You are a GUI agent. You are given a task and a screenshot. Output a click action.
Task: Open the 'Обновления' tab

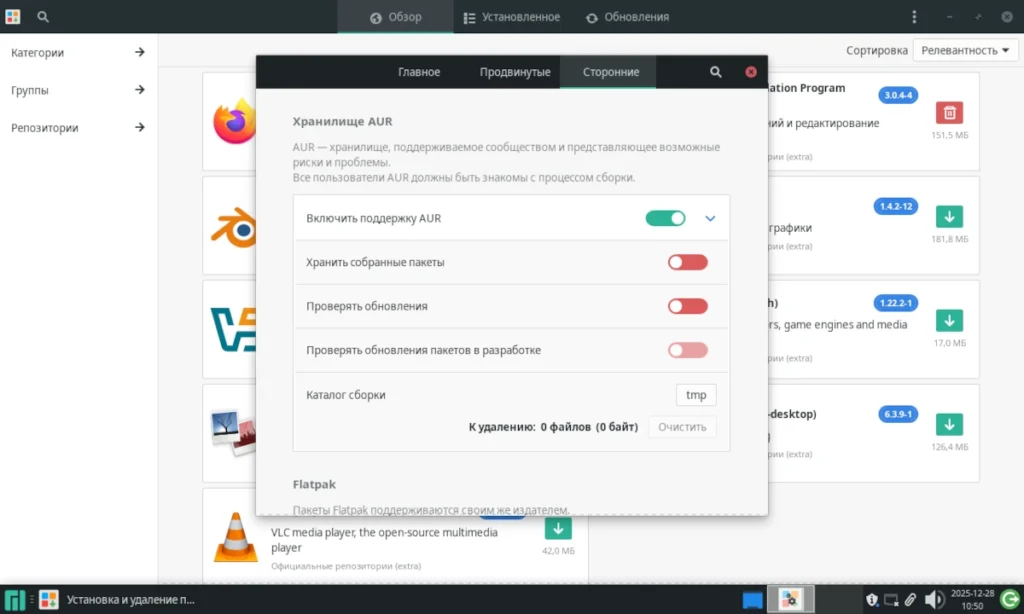(627, 17)
